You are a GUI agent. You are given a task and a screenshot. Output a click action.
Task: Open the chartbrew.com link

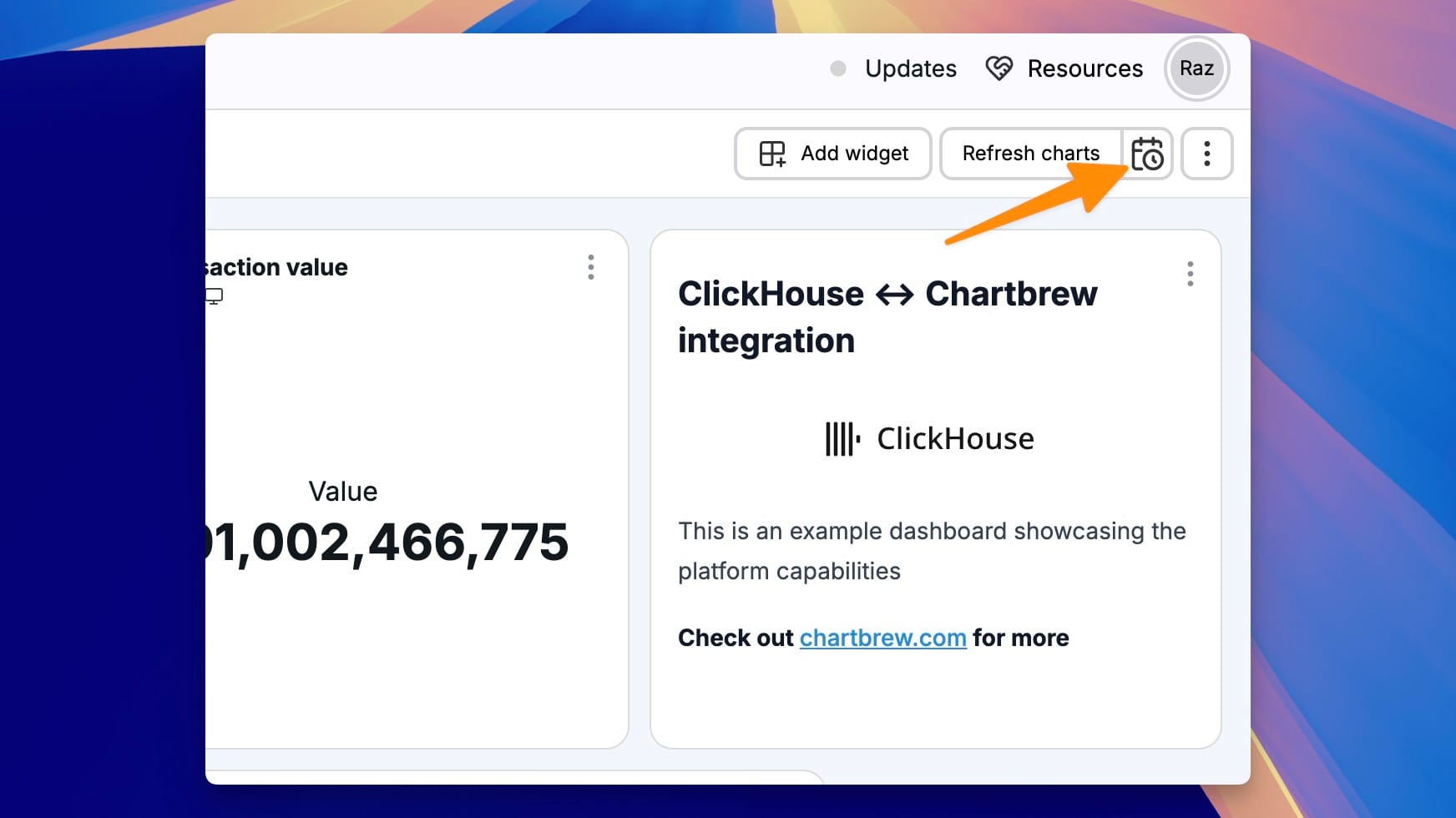882,638
